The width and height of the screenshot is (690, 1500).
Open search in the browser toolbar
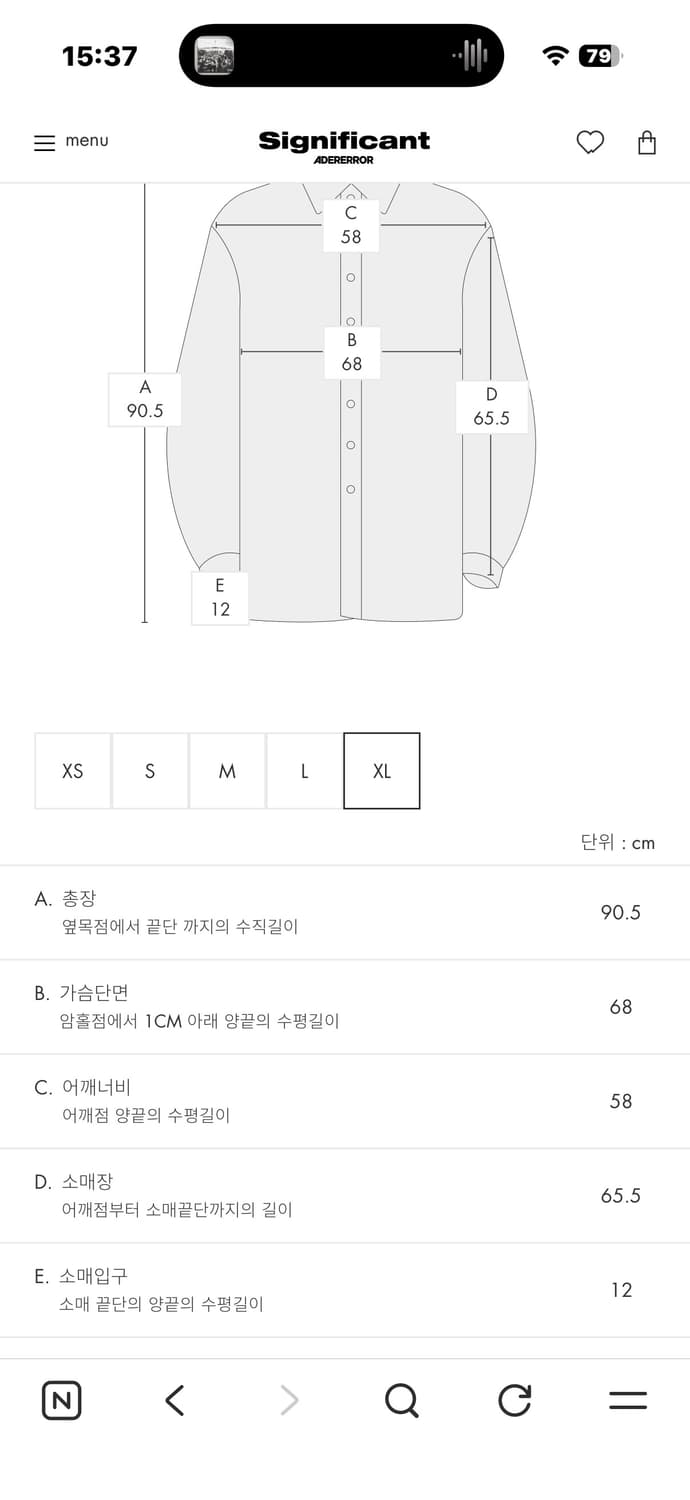pyautogui.click(x=401, y=1400)
